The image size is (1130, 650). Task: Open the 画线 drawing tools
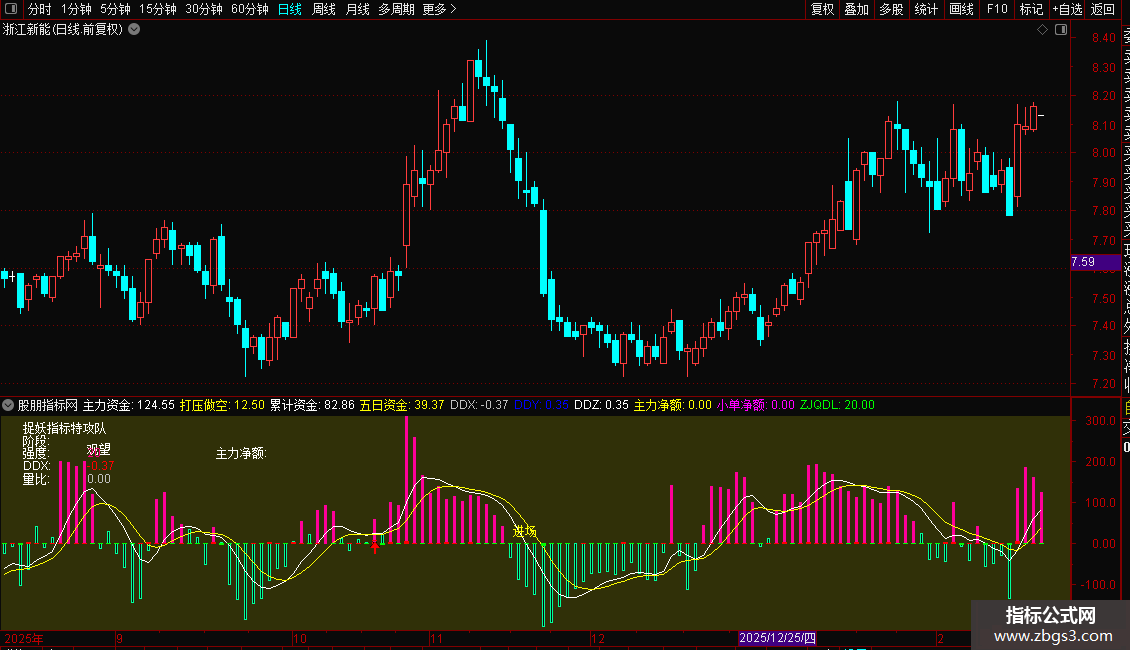[961, 9]
